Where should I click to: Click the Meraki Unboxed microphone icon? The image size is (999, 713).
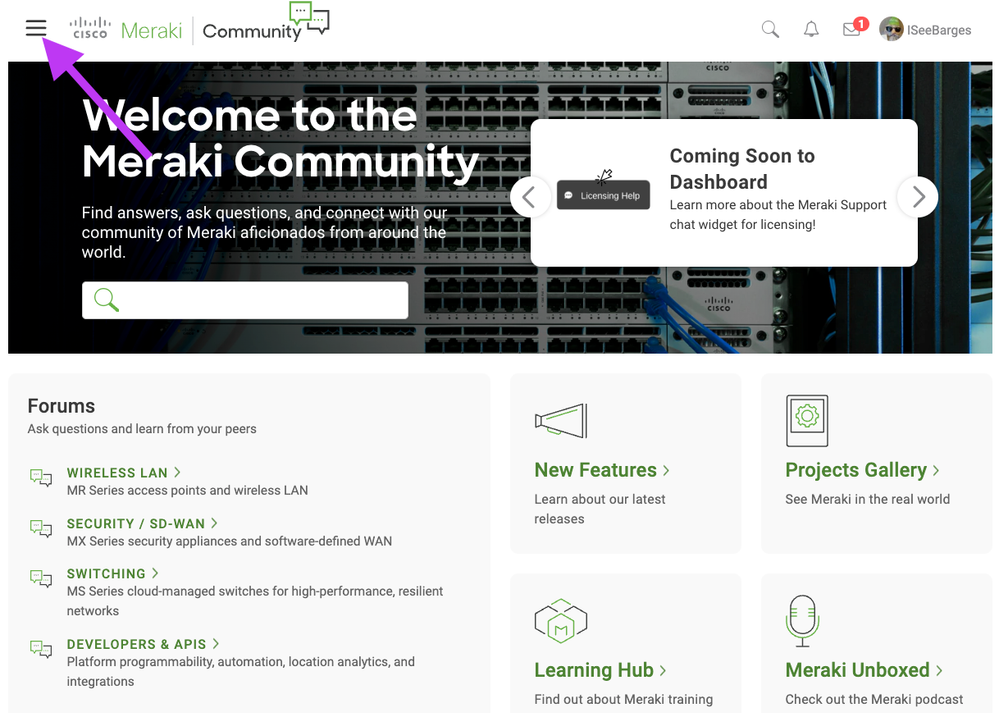tap(803, 621)
